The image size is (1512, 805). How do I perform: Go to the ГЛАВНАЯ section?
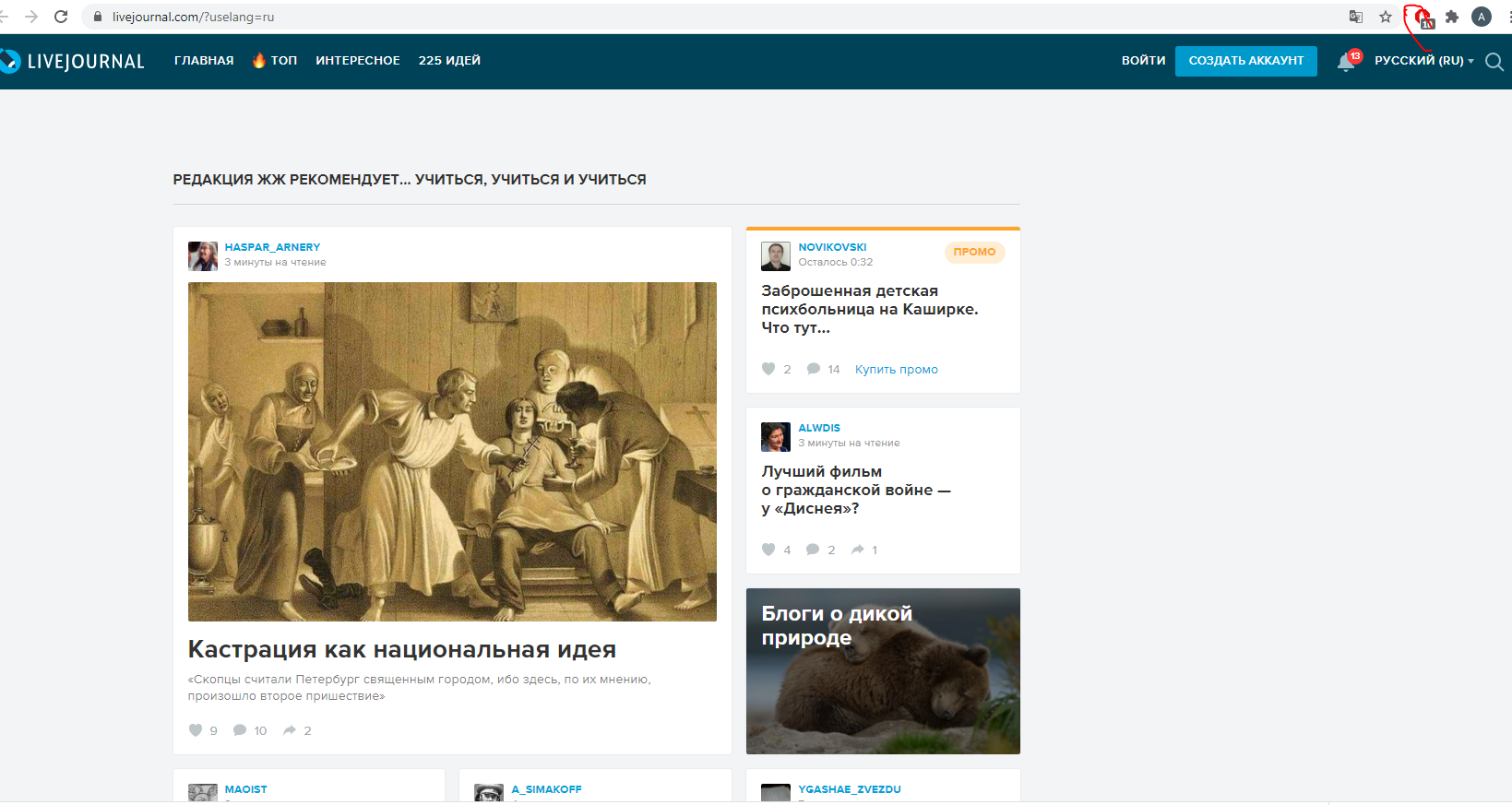pos(204,61)
